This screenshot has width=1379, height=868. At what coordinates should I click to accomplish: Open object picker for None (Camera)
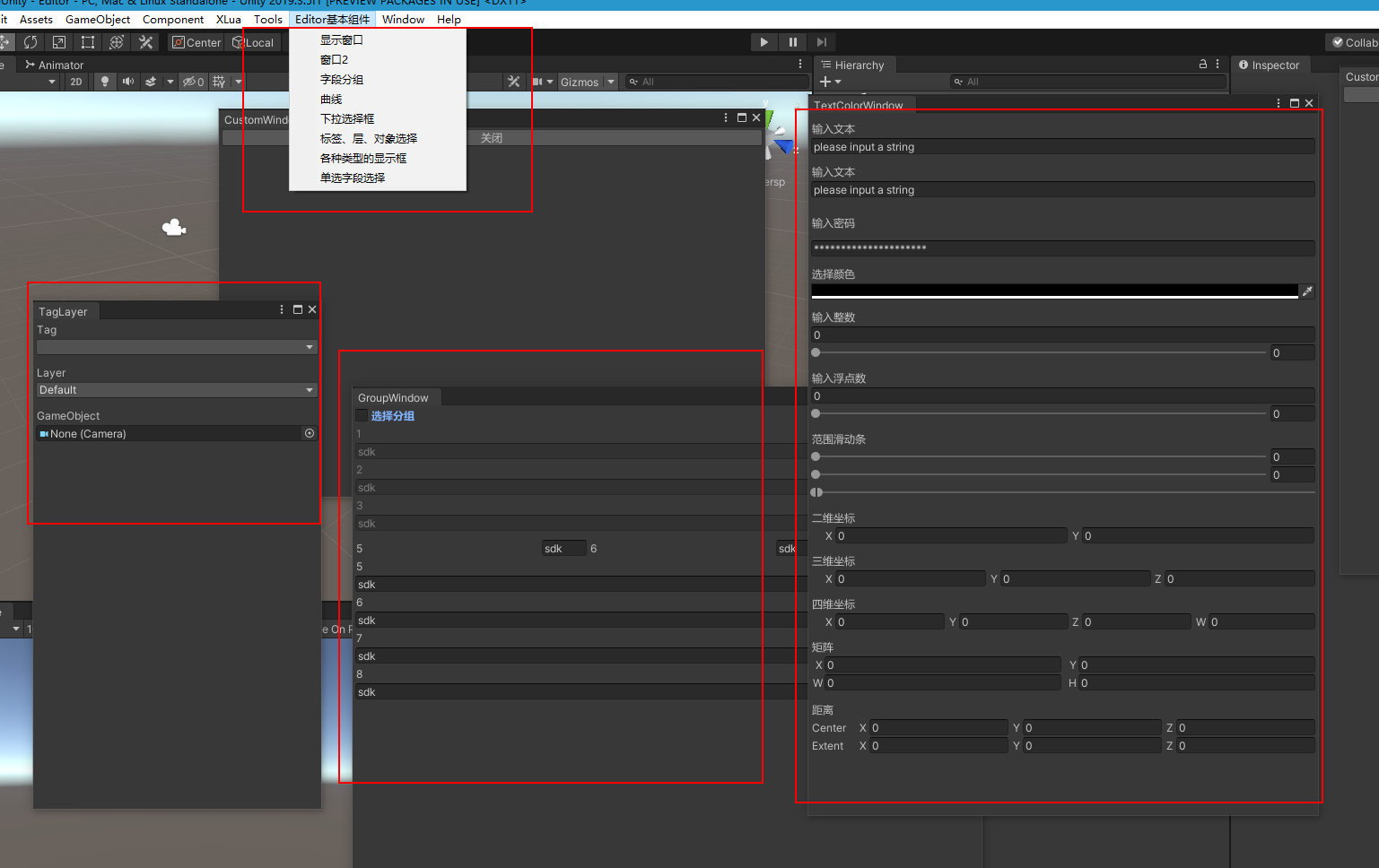click(x=310, y=433)
